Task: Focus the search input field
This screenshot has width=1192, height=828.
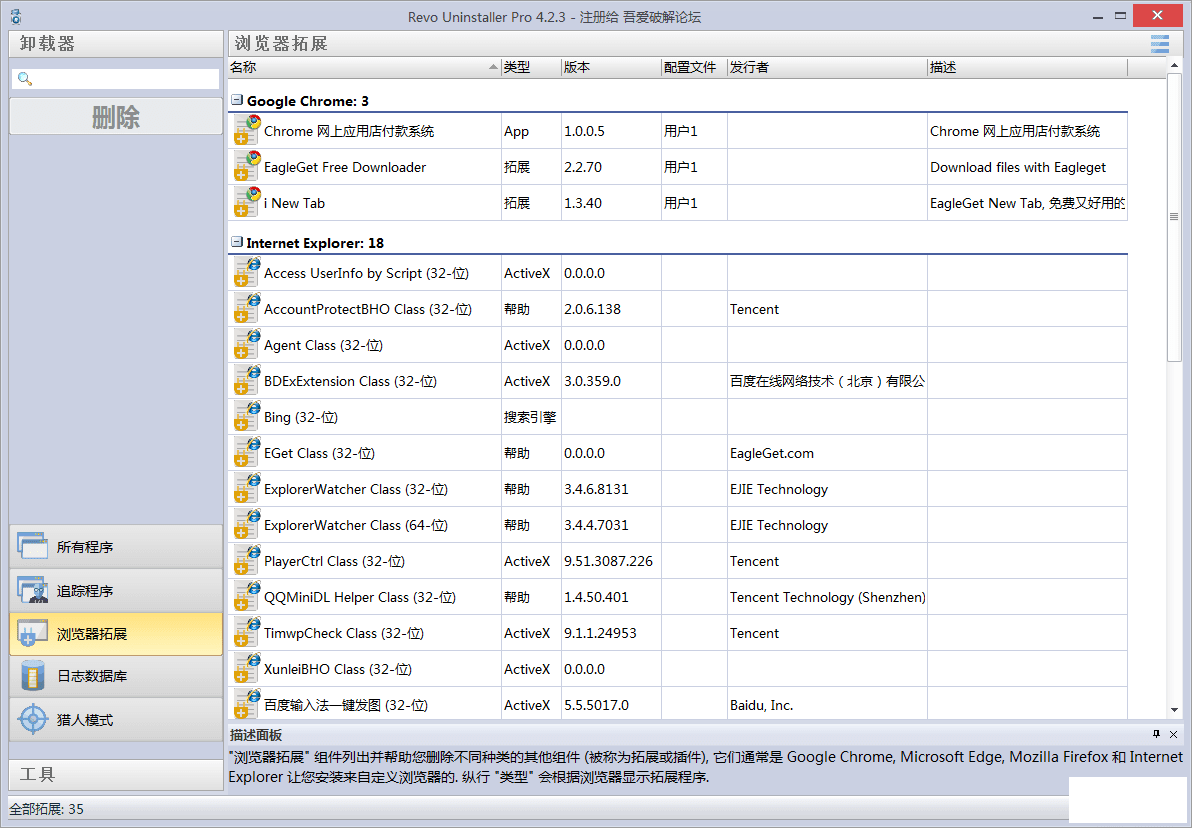Action: click(x=116, y=79)
